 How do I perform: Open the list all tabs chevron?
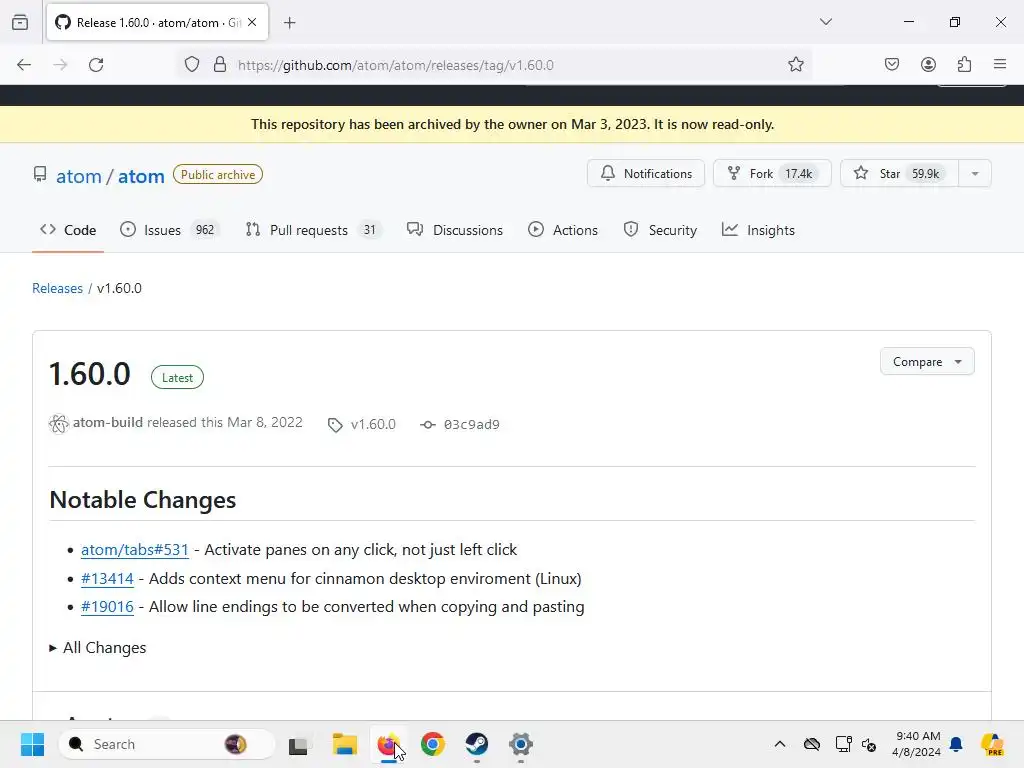pyautogui.click(x=825, y=22)
